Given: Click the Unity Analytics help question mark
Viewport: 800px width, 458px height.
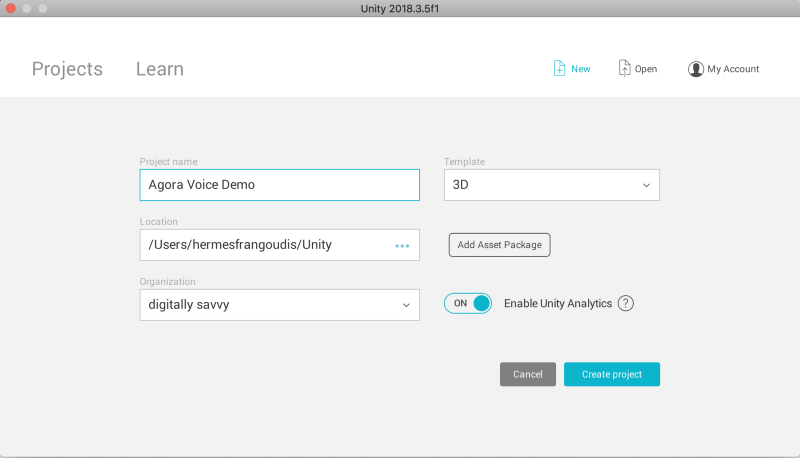Looking at the screenshot, I should pyautogui.click(x=626, y=303).
